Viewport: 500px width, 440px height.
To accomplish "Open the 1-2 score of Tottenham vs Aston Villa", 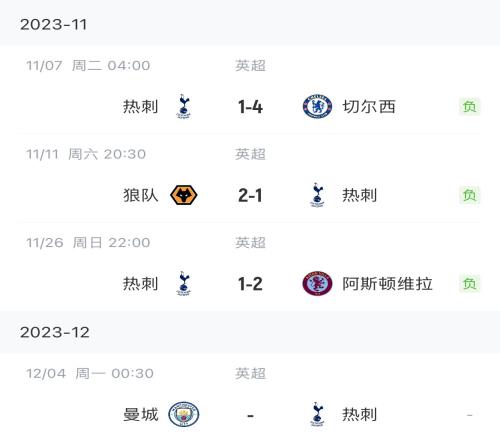I will 250,284.
